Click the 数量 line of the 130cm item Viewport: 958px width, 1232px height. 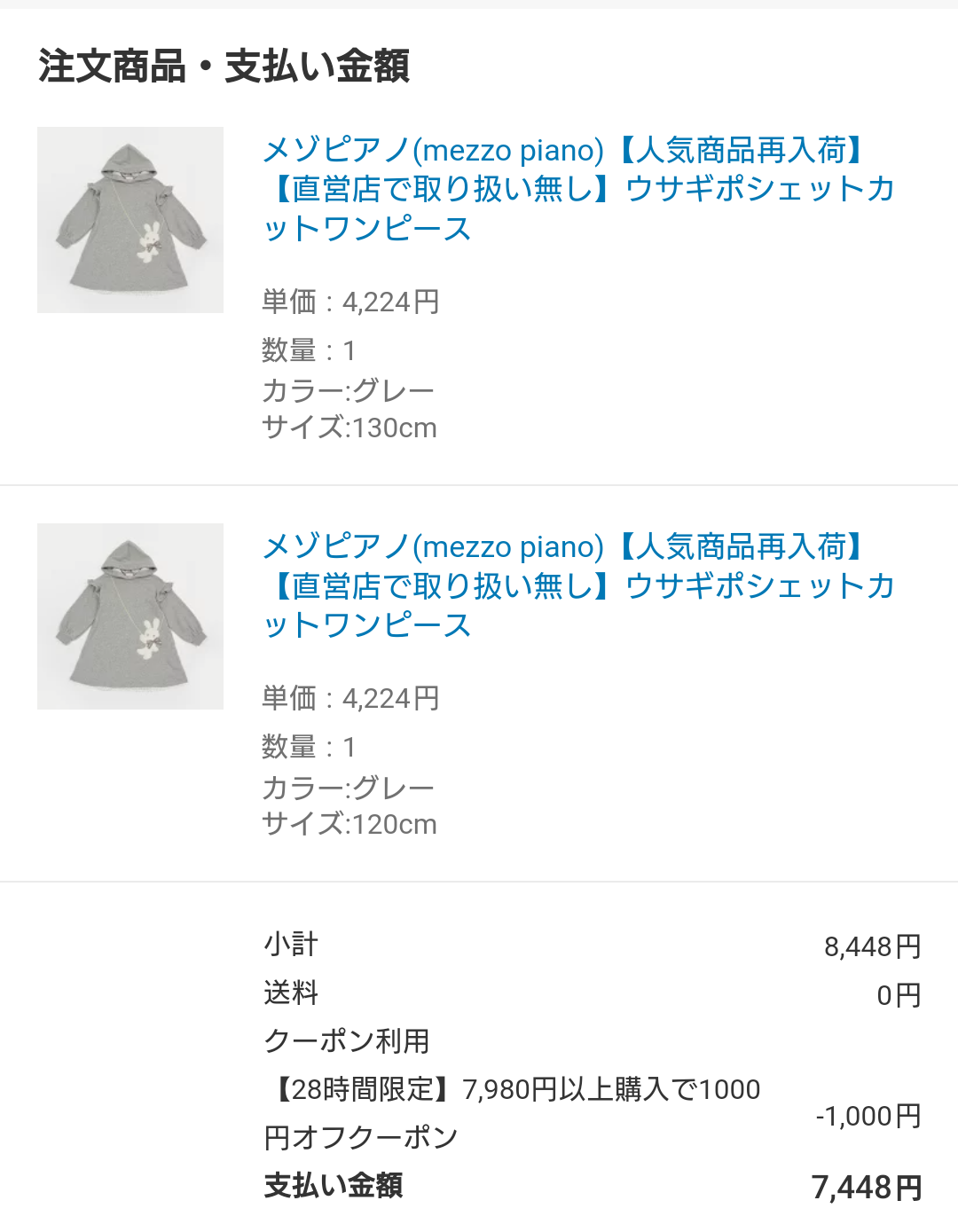pos(309,350)
